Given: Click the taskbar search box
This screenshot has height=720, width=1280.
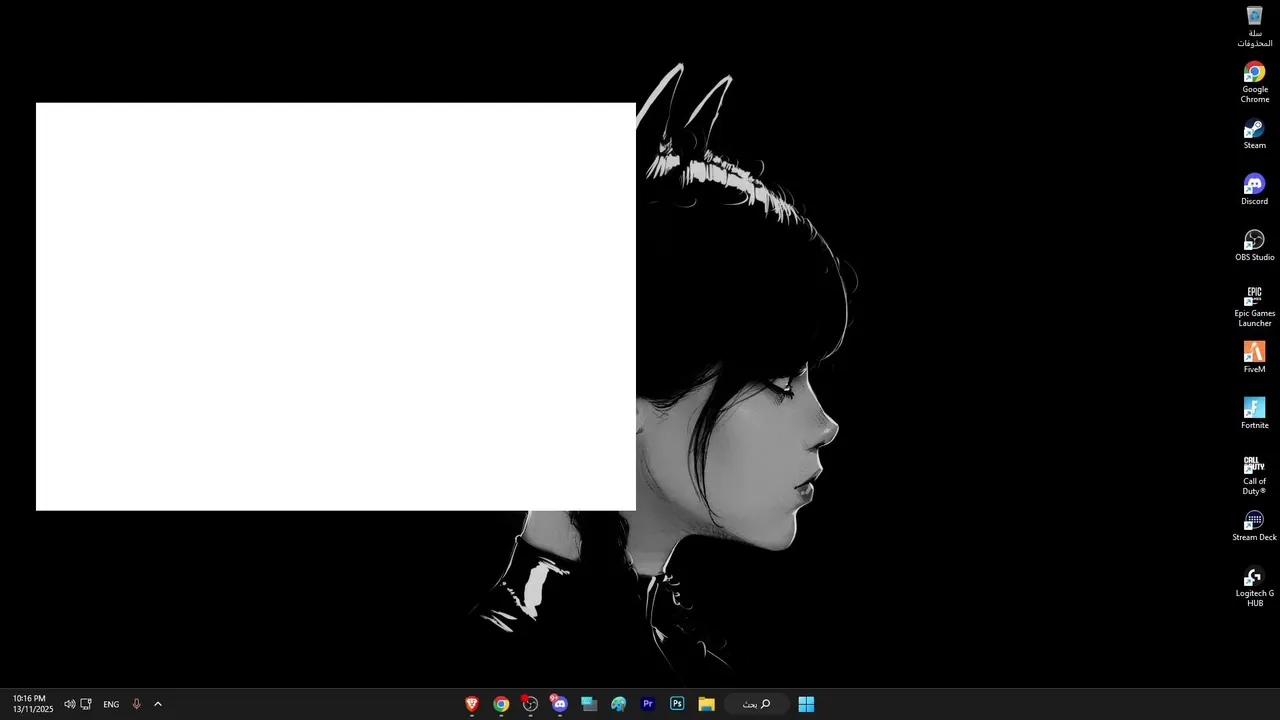Looking at the screenshot, I should (x=757, y=704).
